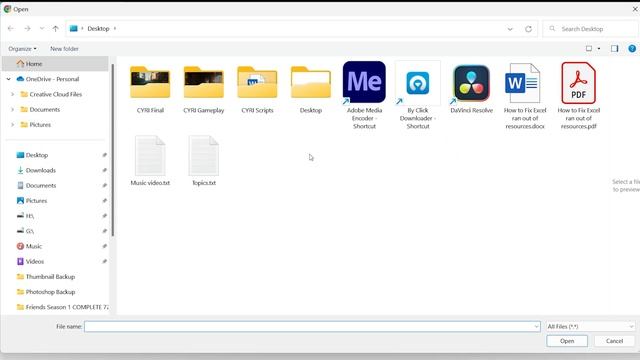The width and height of the screenshot is (640, 360).
Task: Open the G:\ drive in sidebar
Action: (x=29, y=231)
